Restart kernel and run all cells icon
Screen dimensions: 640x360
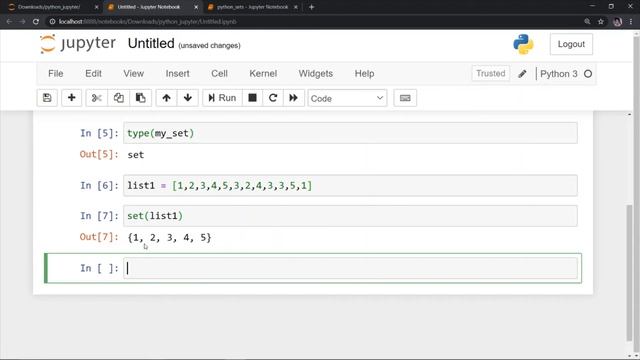pos(293,98)
